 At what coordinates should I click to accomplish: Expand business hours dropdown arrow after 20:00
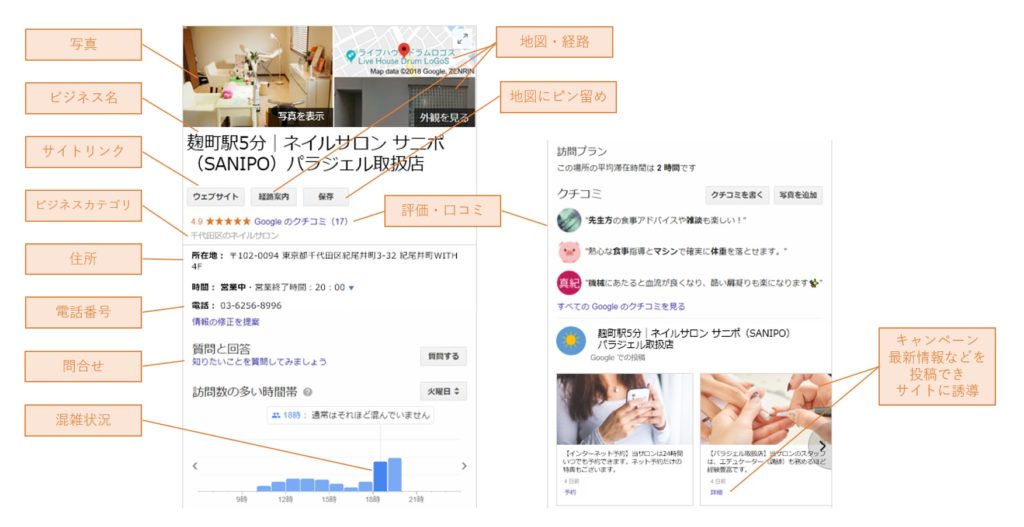[x=351, y=288]
